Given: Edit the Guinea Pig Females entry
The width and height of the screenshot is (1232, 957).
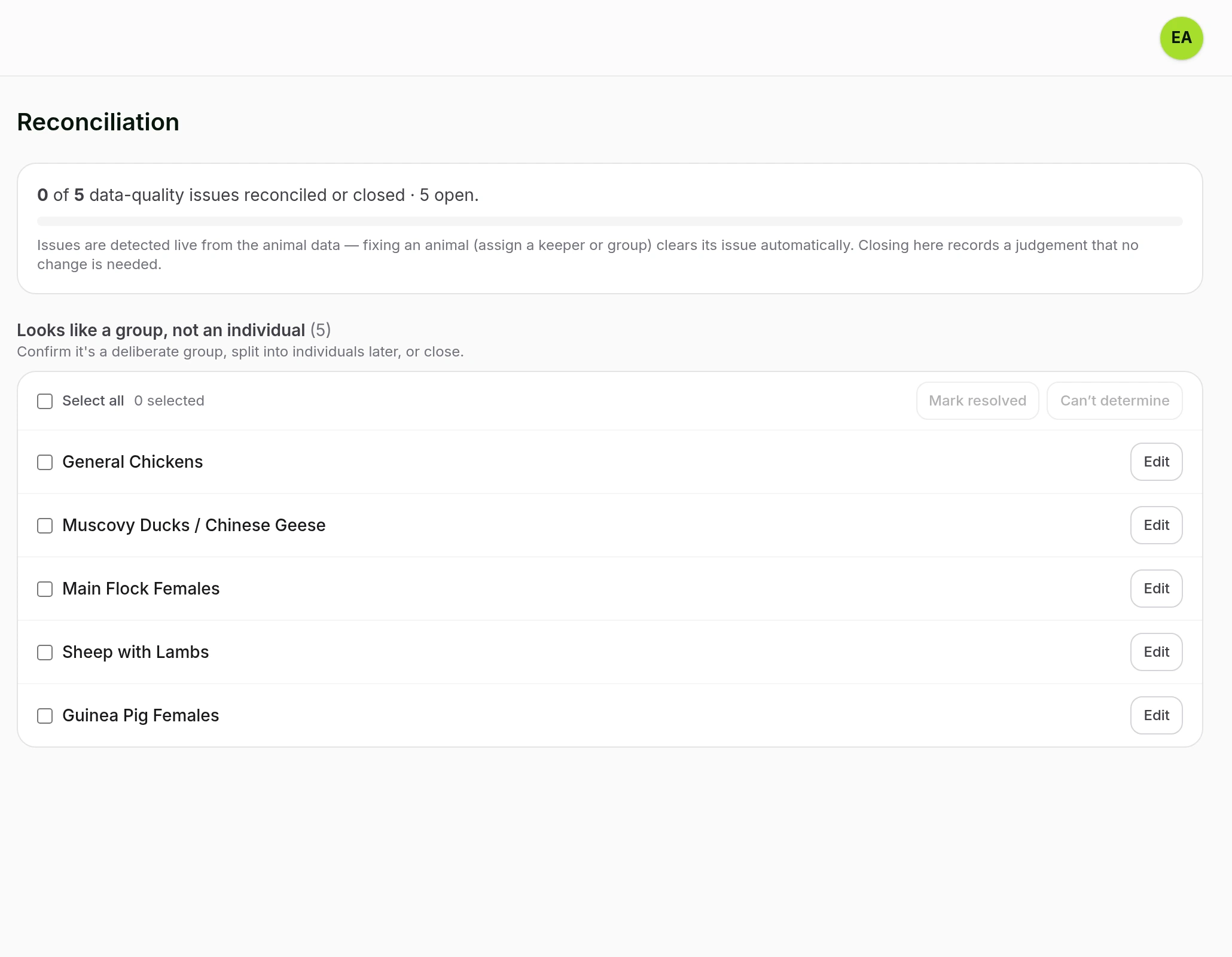Looking at the screenshot, I should [1156, 715].
